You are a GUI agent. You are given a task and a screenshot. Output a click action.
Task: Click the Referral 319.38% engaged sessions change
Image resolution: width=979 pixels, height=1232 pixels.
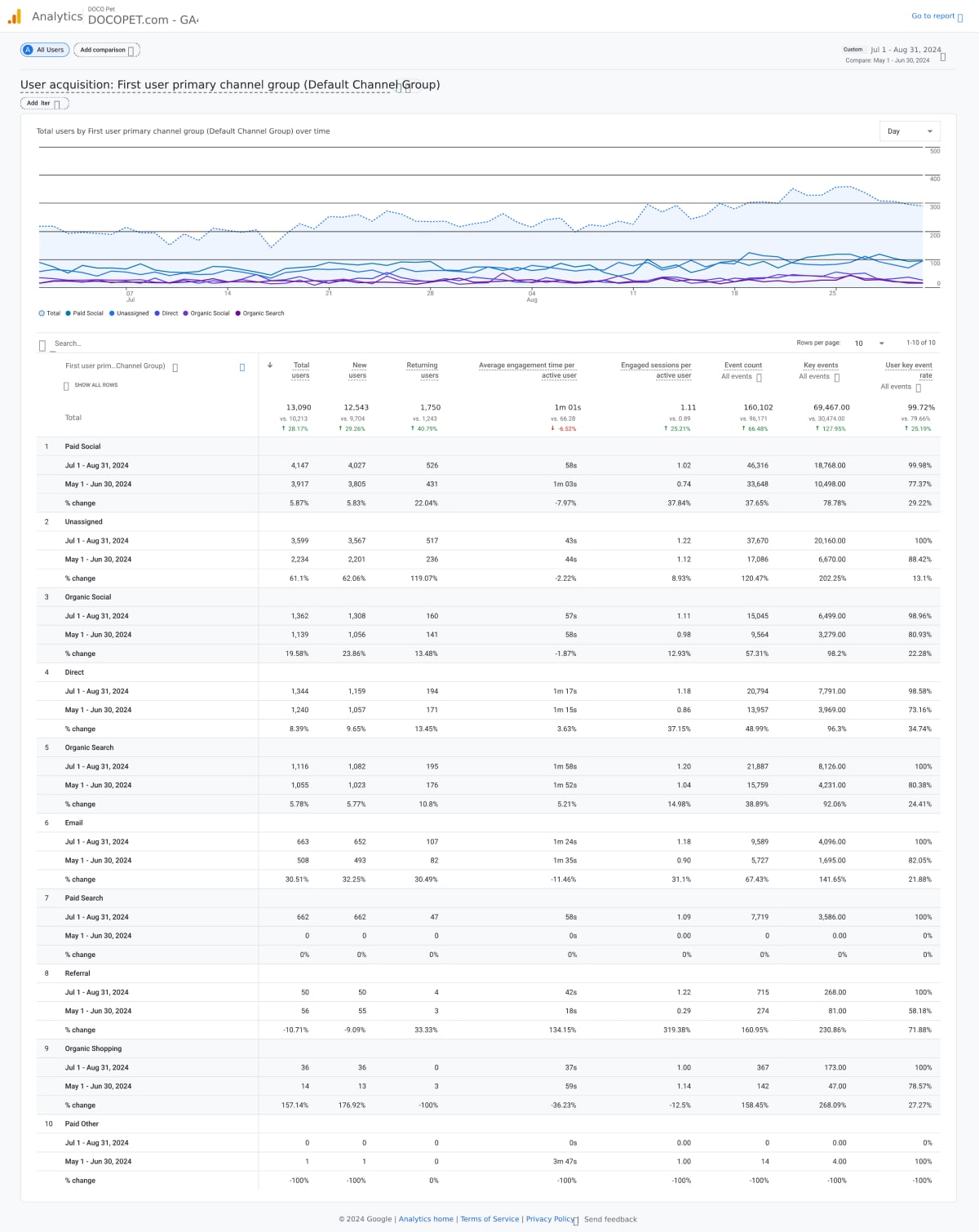click(x=676, y=1030)
